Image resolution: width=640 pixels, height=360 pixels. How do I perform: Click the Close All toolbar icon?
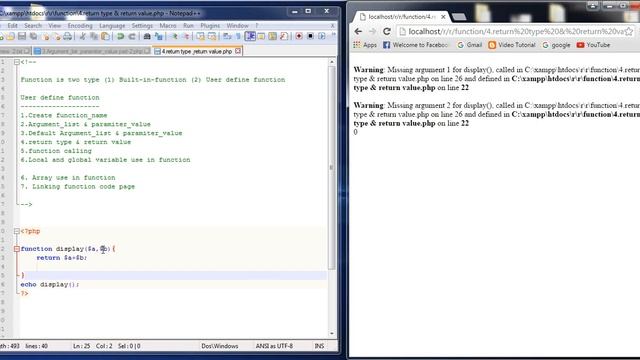pos(57,36)
